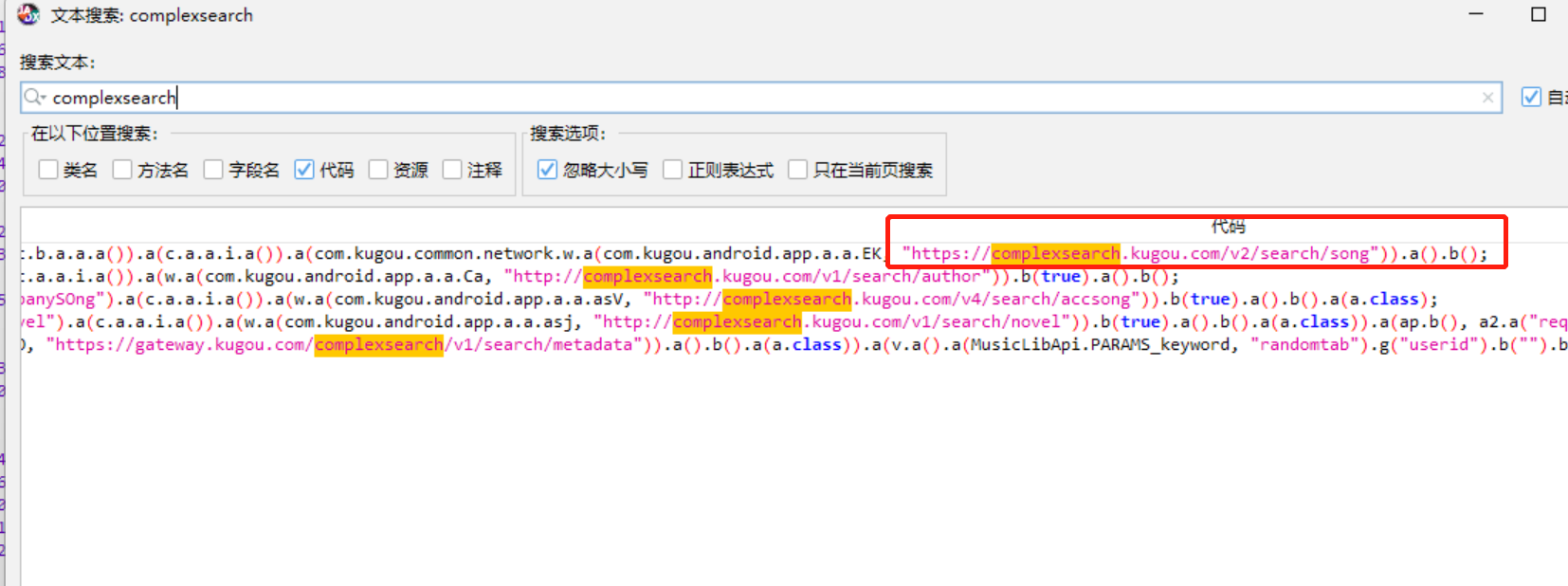Uncheck the 代码 checkbox
Screen dimensions: 1568x586
tap(304, 170)
